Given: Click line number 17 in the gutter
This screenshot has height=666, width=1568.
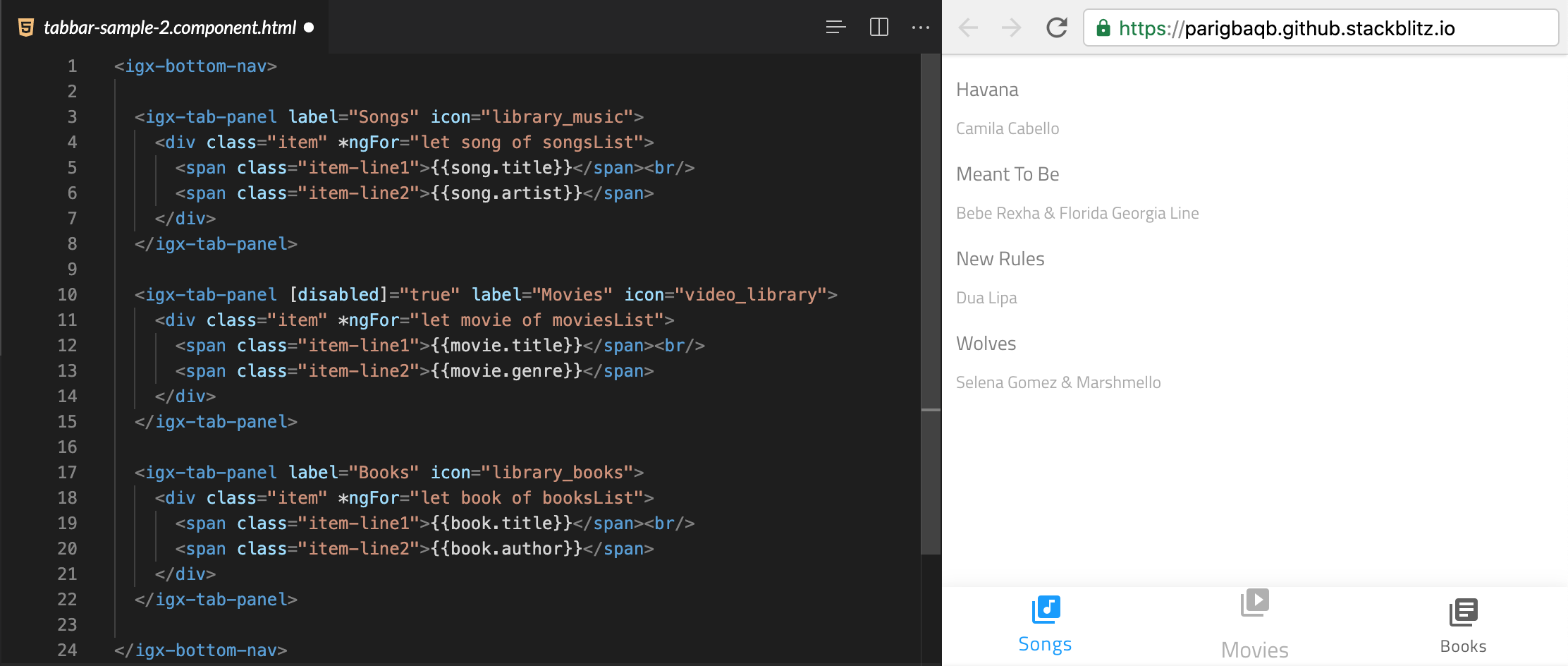Looking at the screenshot, I should [67, 473].
